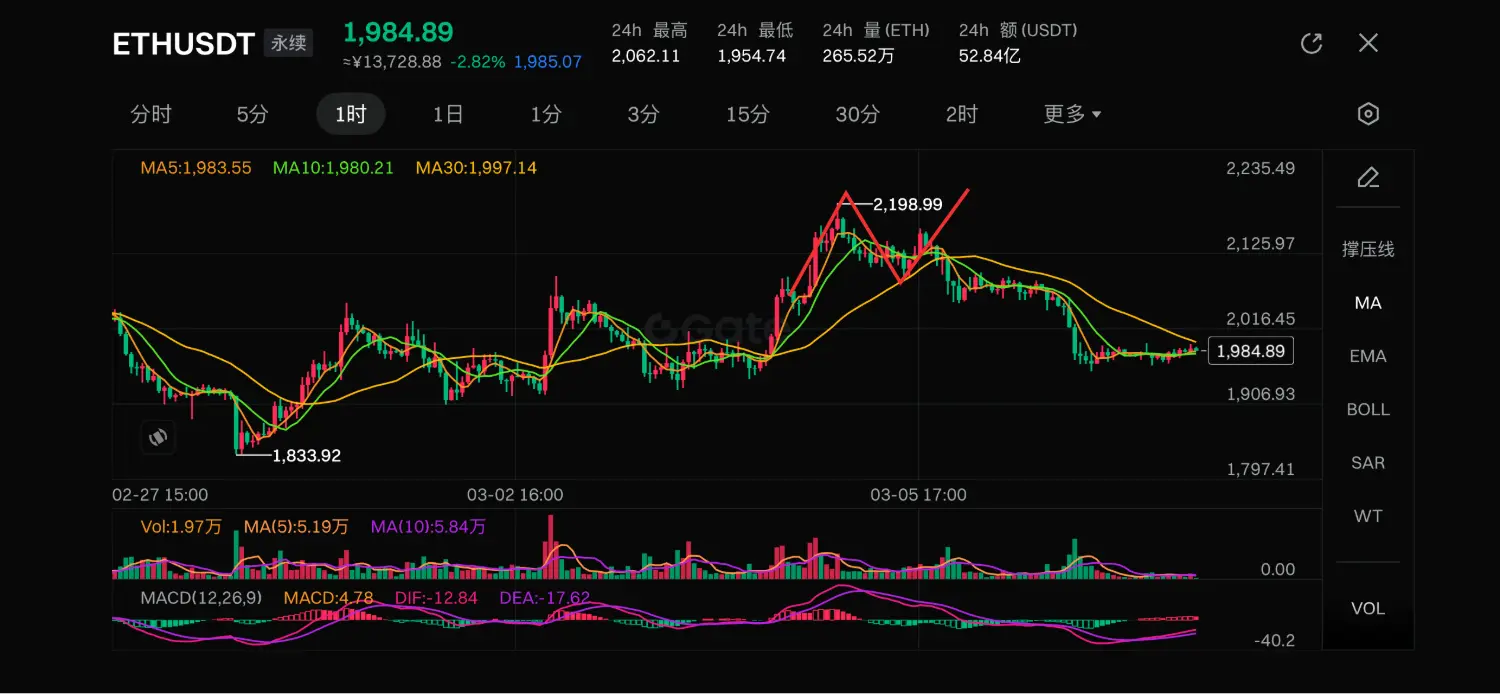The height and width of the screenshot is (694, 1500).
Task: Select the pencil drawing tool icon
Action: pos(1368,179)
